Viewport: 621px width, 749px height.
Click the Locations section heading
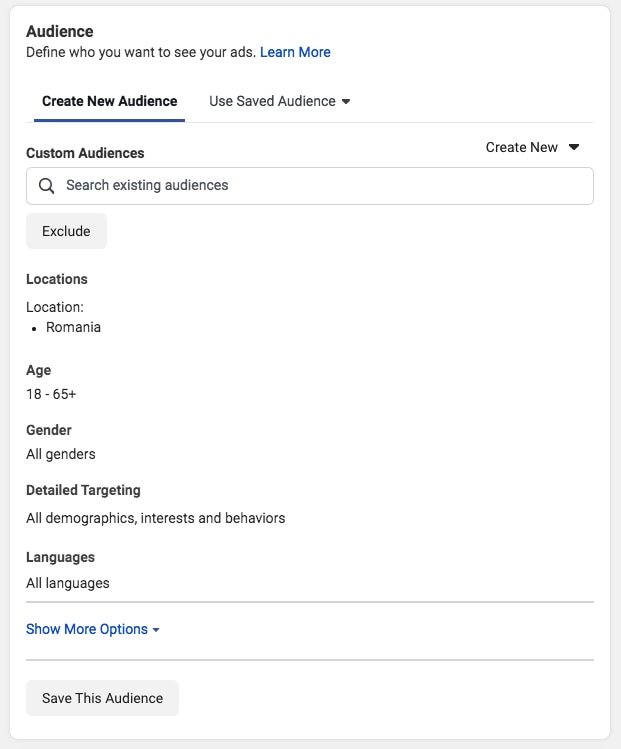(57, 279)
